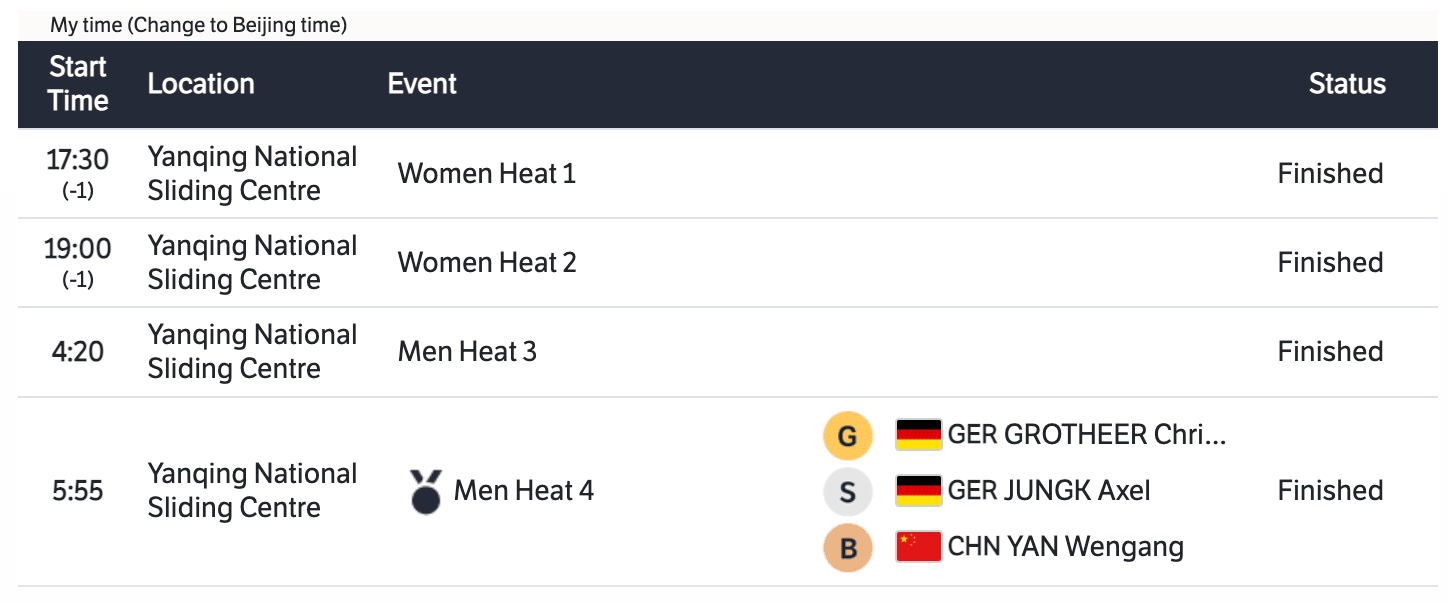Click the Location column header
Screen dimensions: 1449x602
point(201,84)
